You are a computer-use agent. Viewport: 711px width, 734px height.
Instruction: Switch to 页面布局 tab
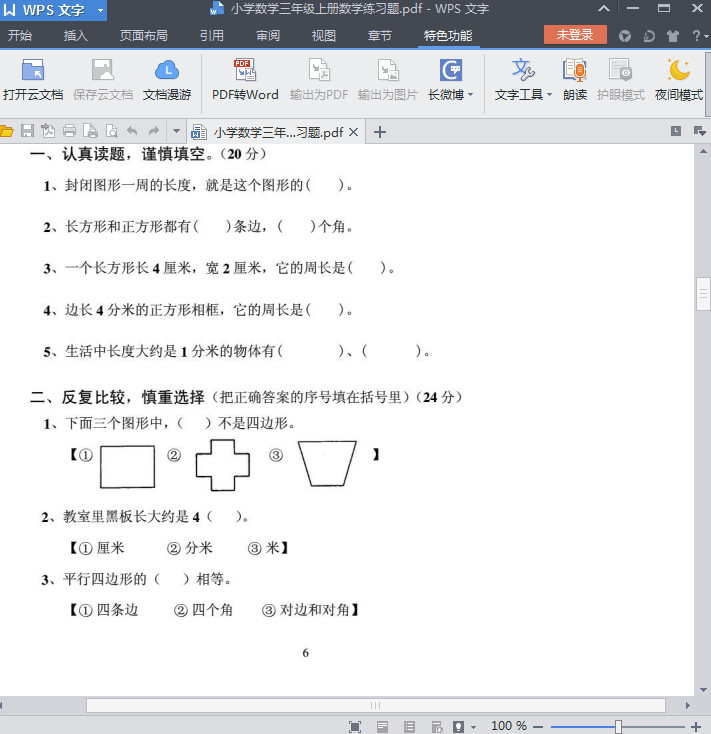point(143,36)
